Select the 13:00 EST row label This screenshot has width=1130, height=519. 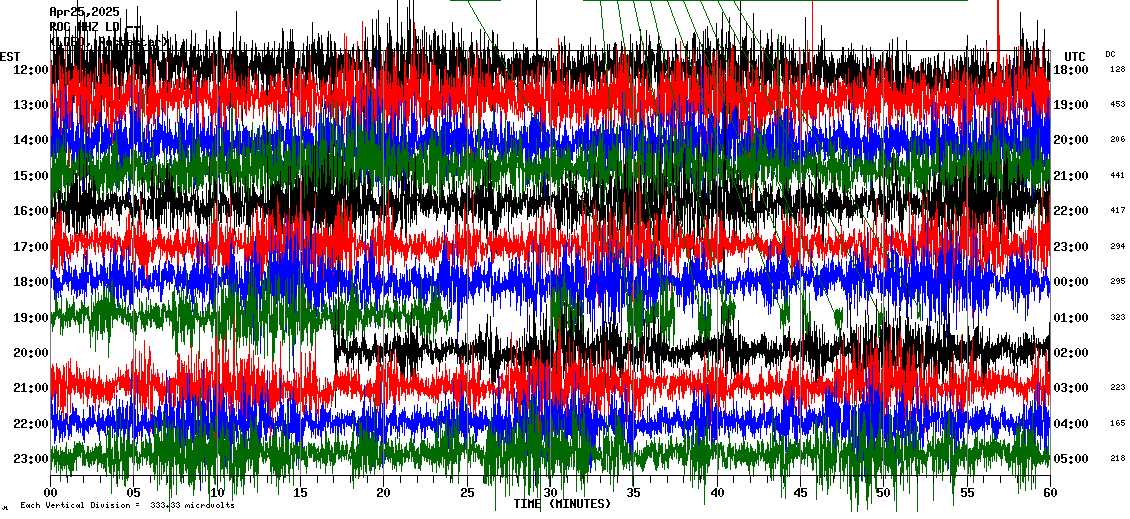point(30,105)
